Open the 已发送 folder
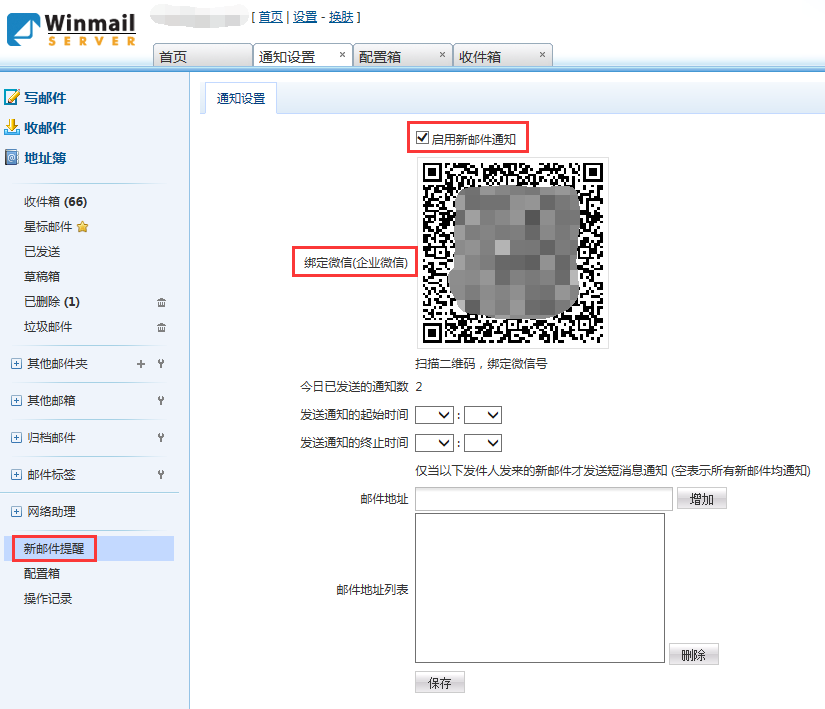Viewport: 825px width, 709px height. (42, 252)
